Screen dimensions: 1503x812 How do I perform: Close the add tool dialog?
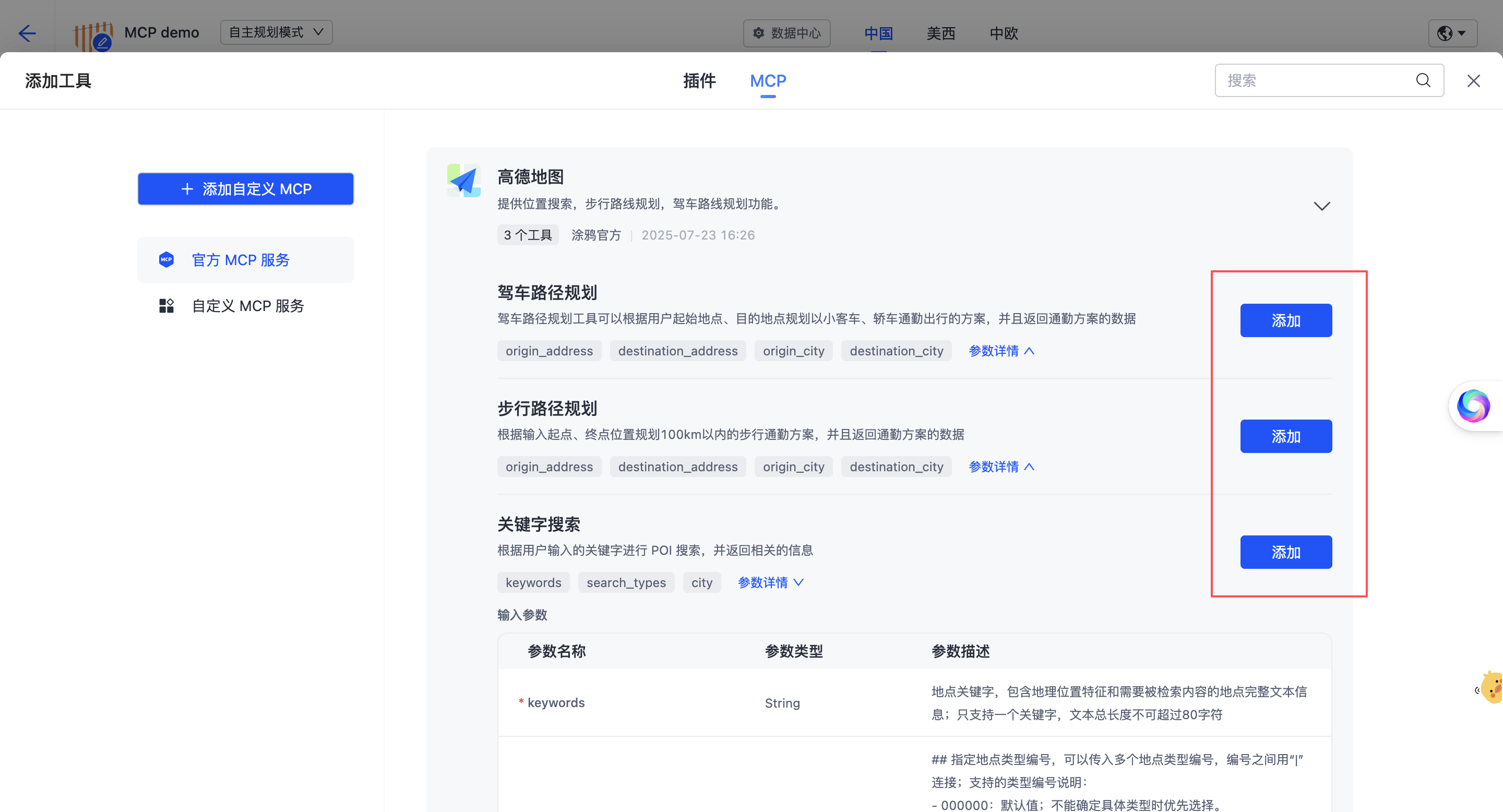click(1473, 81)
